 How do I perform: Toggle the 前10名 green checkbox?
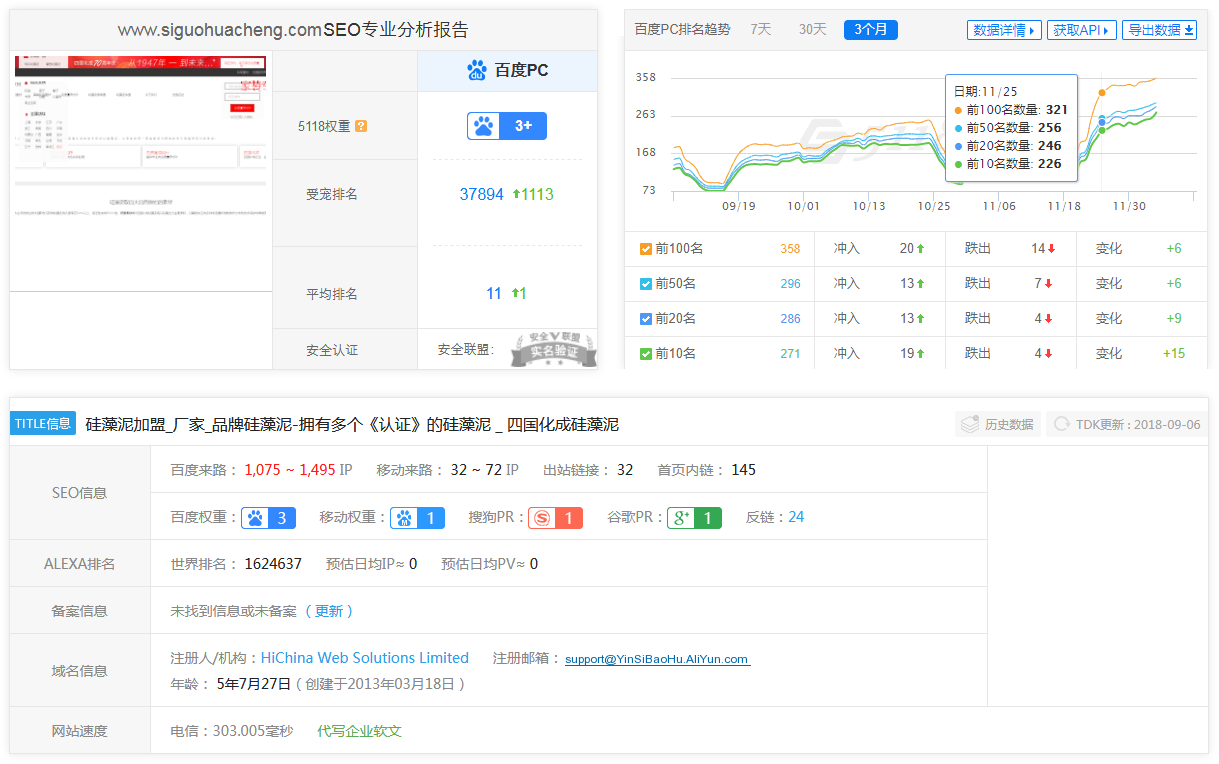point(645,354)
